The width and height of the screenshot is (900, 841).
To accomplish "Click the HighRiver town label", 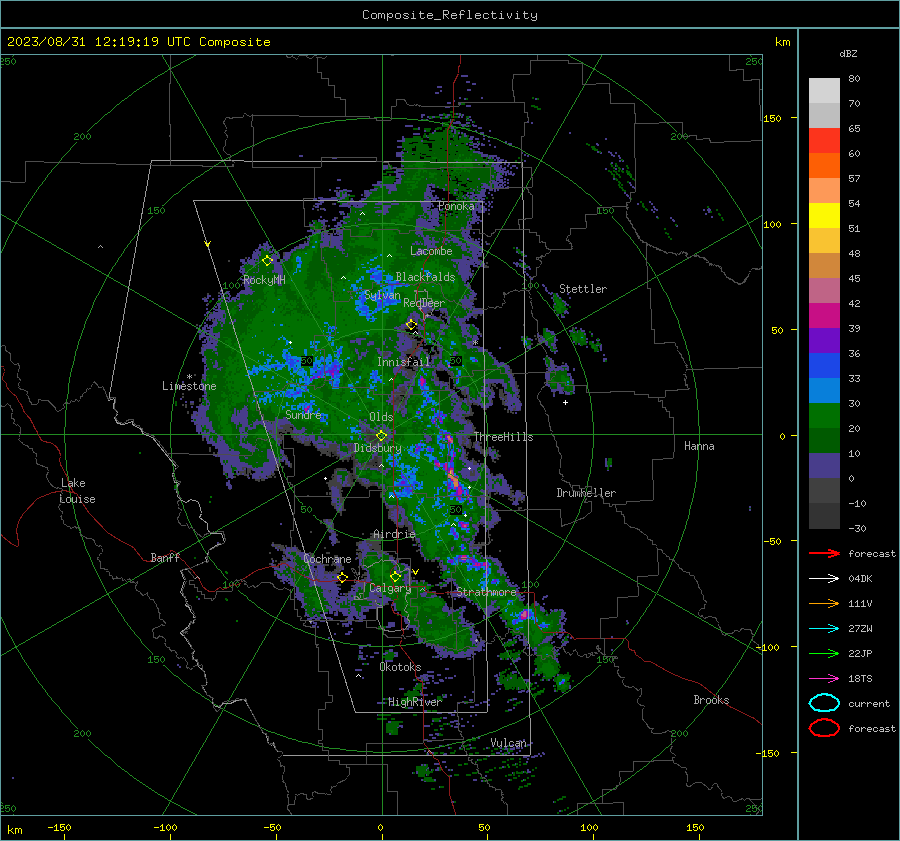I will tap(414, 702).
